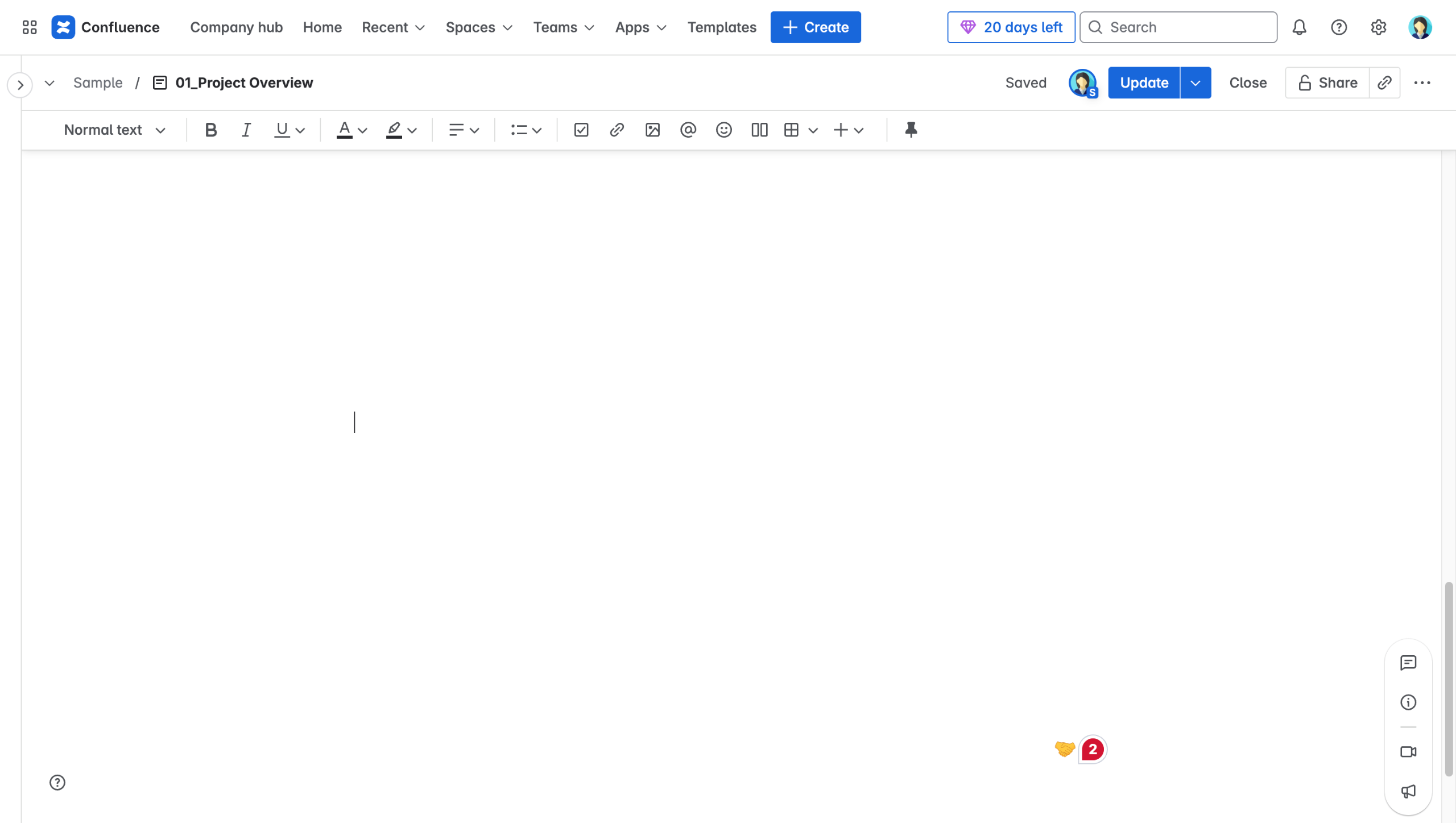The height and width of the screenshot is (823, 1456).
Task: Click the collaborator avatar next to Saved
Action: click(1082, 83)
